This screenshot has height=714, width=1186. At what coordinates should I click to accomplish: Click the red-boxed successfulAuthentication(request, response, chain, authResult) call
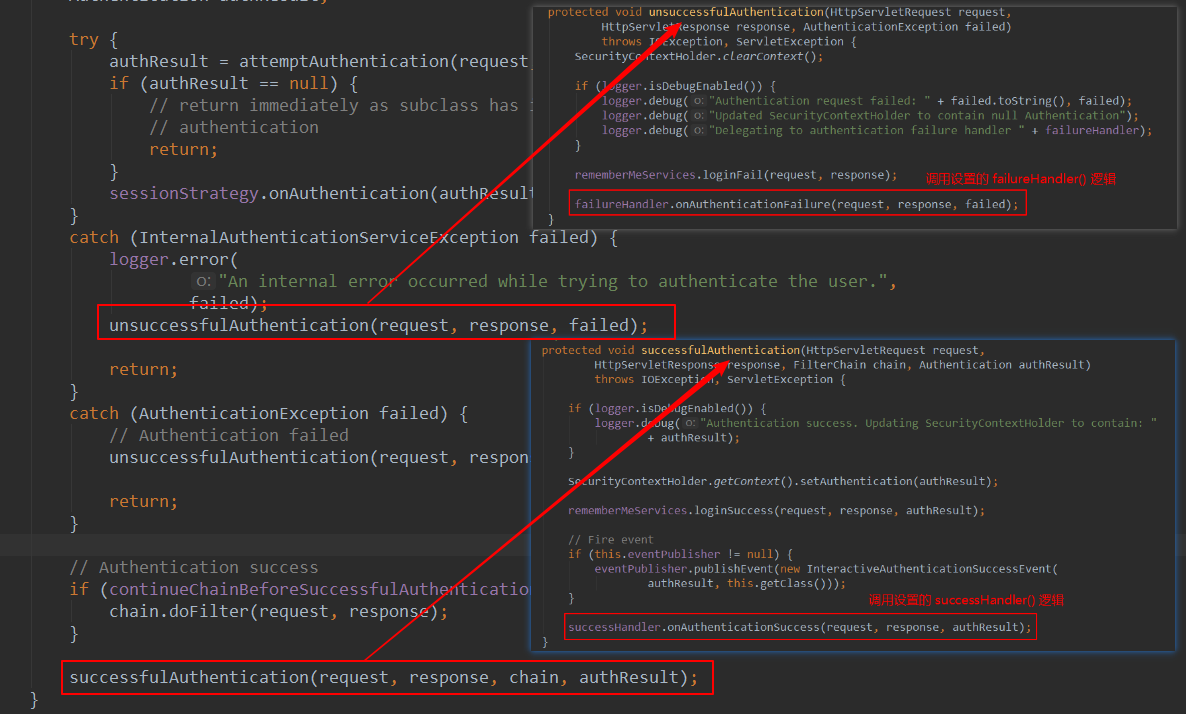click(387, 677)
